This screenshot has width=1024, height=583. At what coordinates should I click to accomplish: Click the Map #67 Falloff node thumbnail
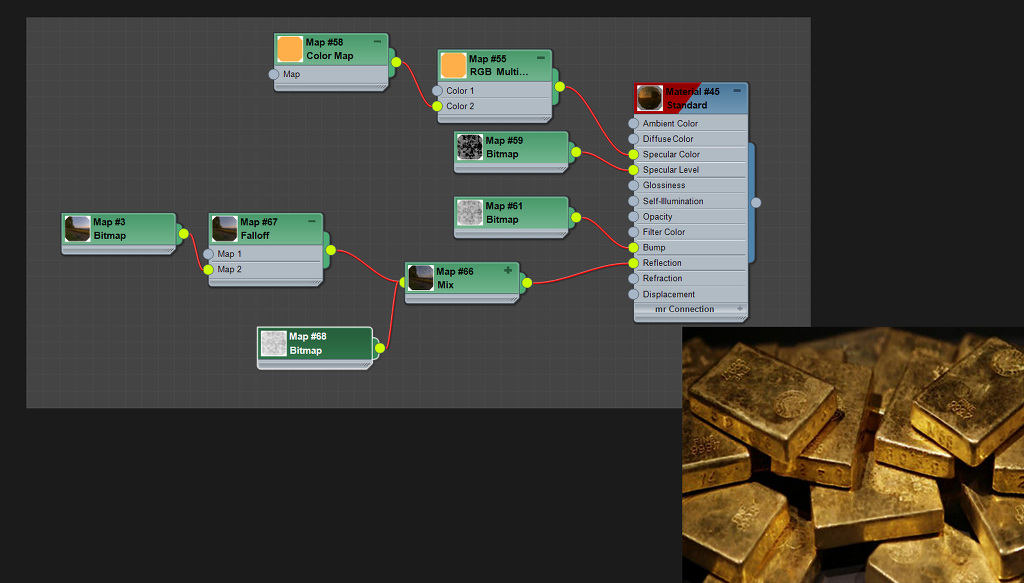click(x=224, y=229)
